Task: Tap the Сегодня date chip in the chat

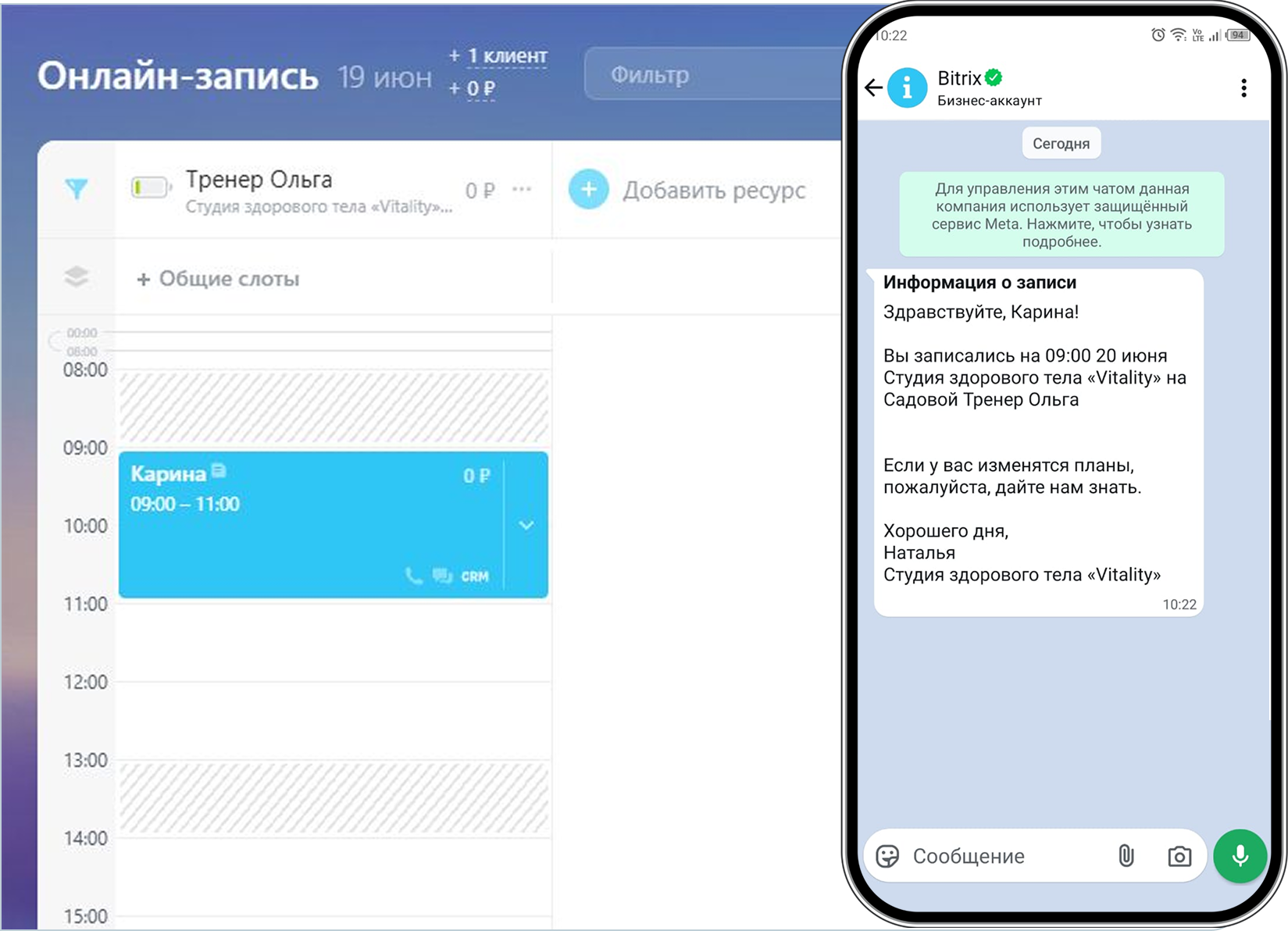Action: tap(1061, 144)
